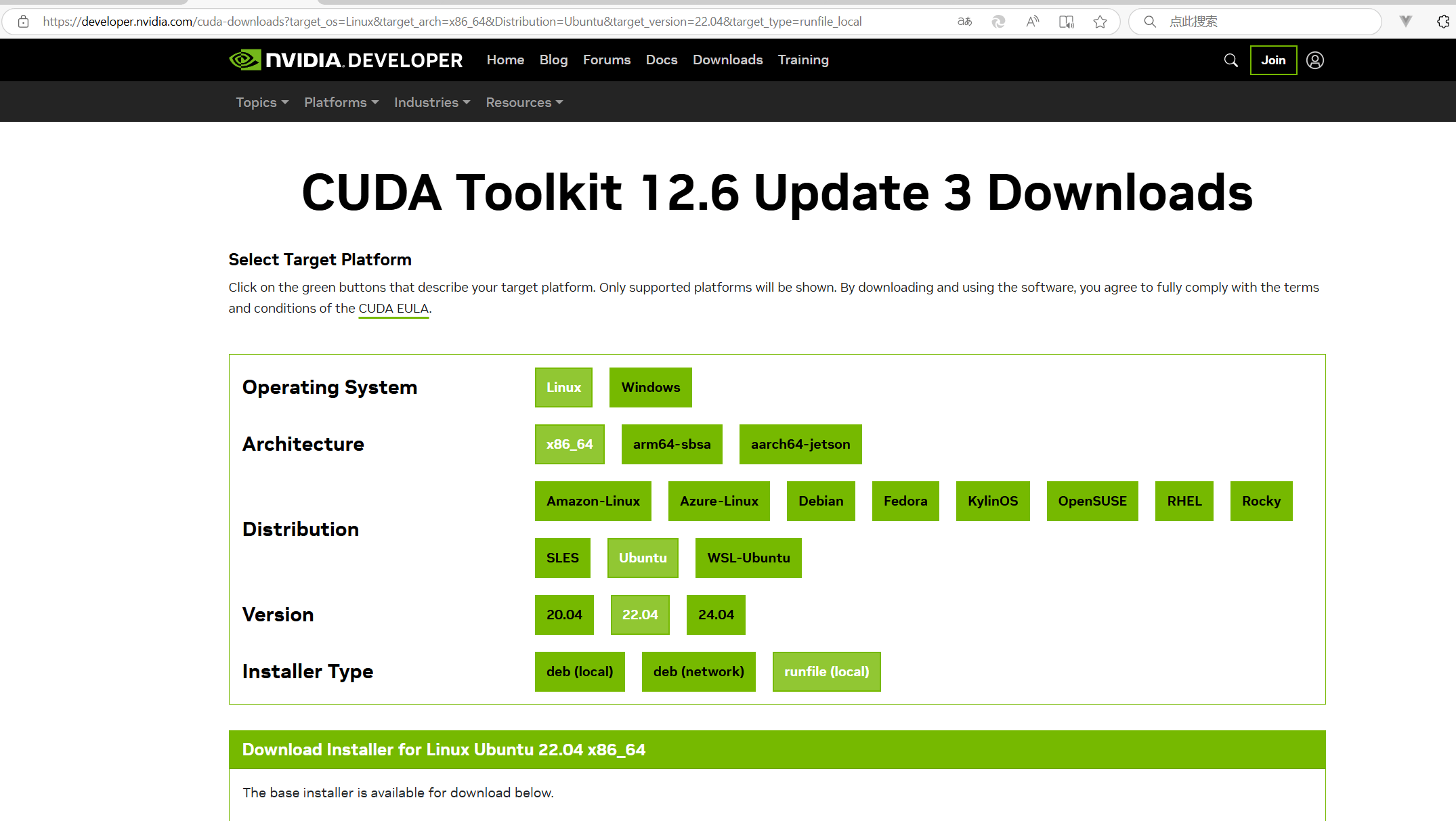Select the Windows operating system

point(651,387)
